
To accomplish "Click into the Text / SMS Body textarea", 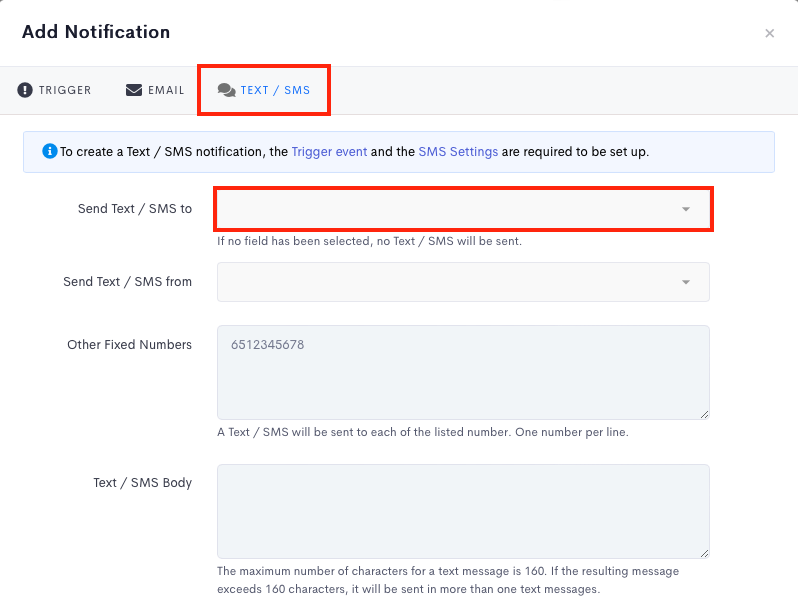I will (463, 511).
